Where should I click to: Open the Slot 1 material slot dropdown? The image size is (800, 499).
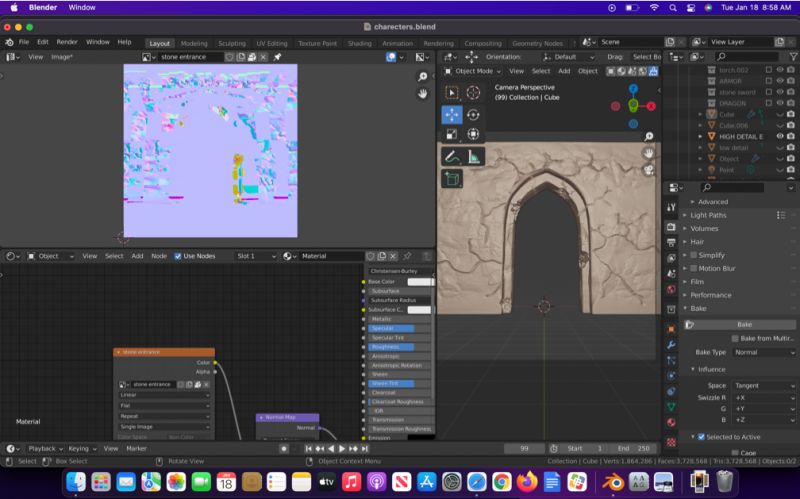click(256, 256)
